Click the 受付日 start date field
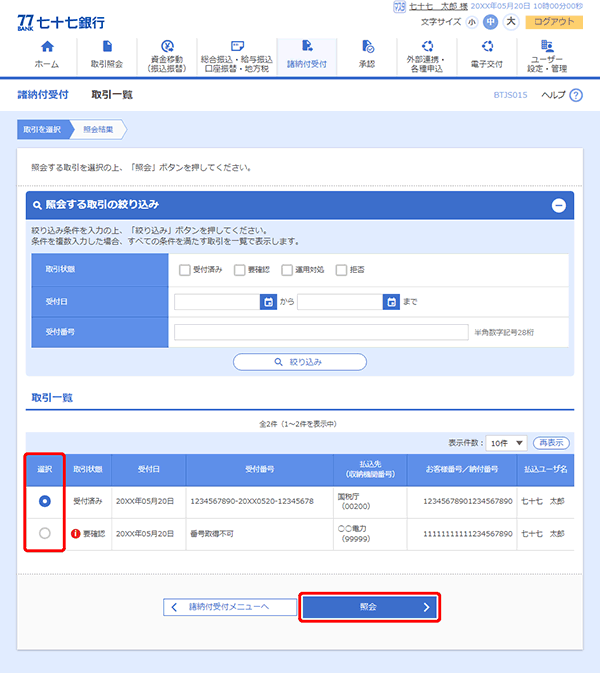 (217, 302)
